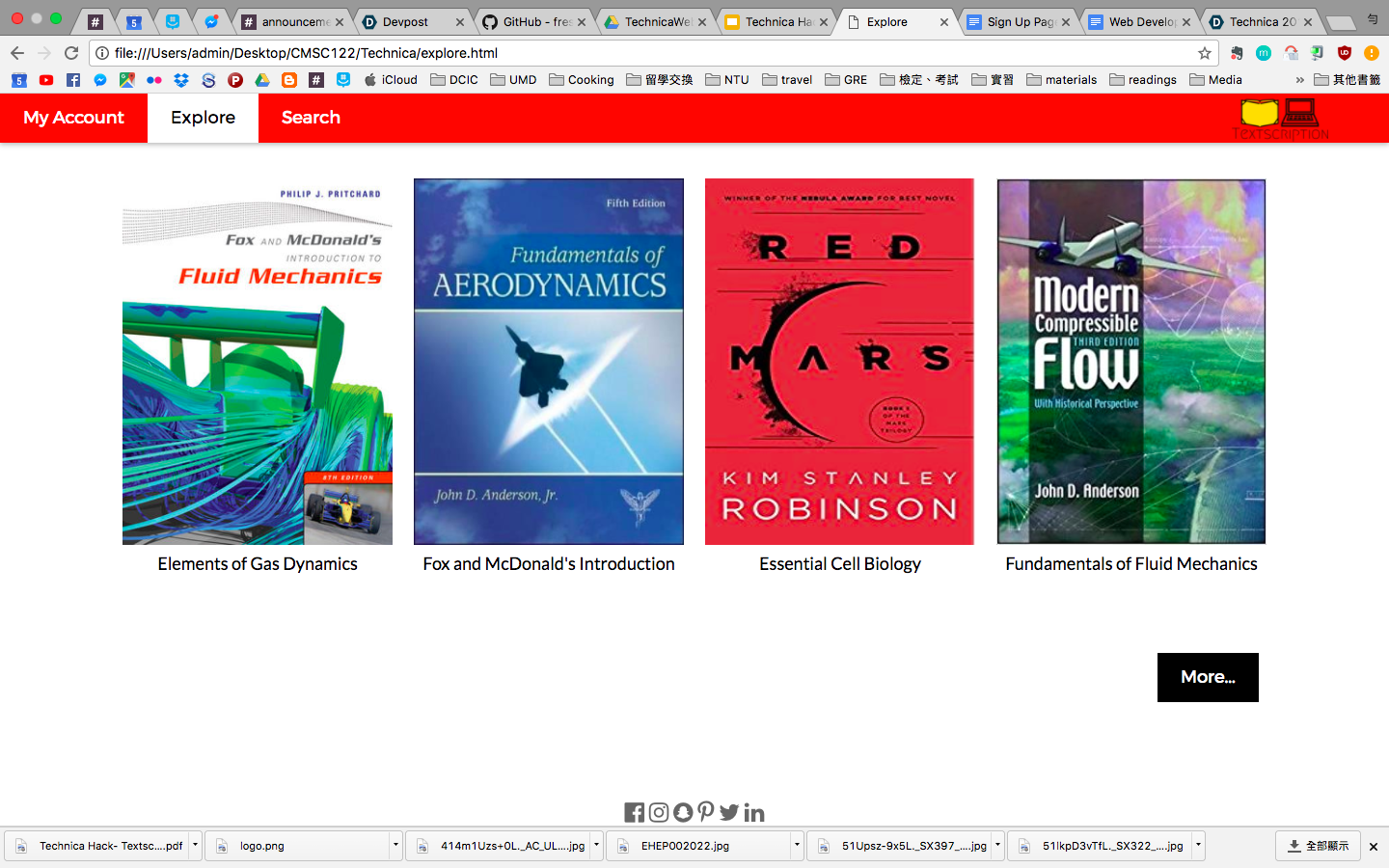Switch to the GitHub tab
The image size is (1389, 868).
(534, 21)
